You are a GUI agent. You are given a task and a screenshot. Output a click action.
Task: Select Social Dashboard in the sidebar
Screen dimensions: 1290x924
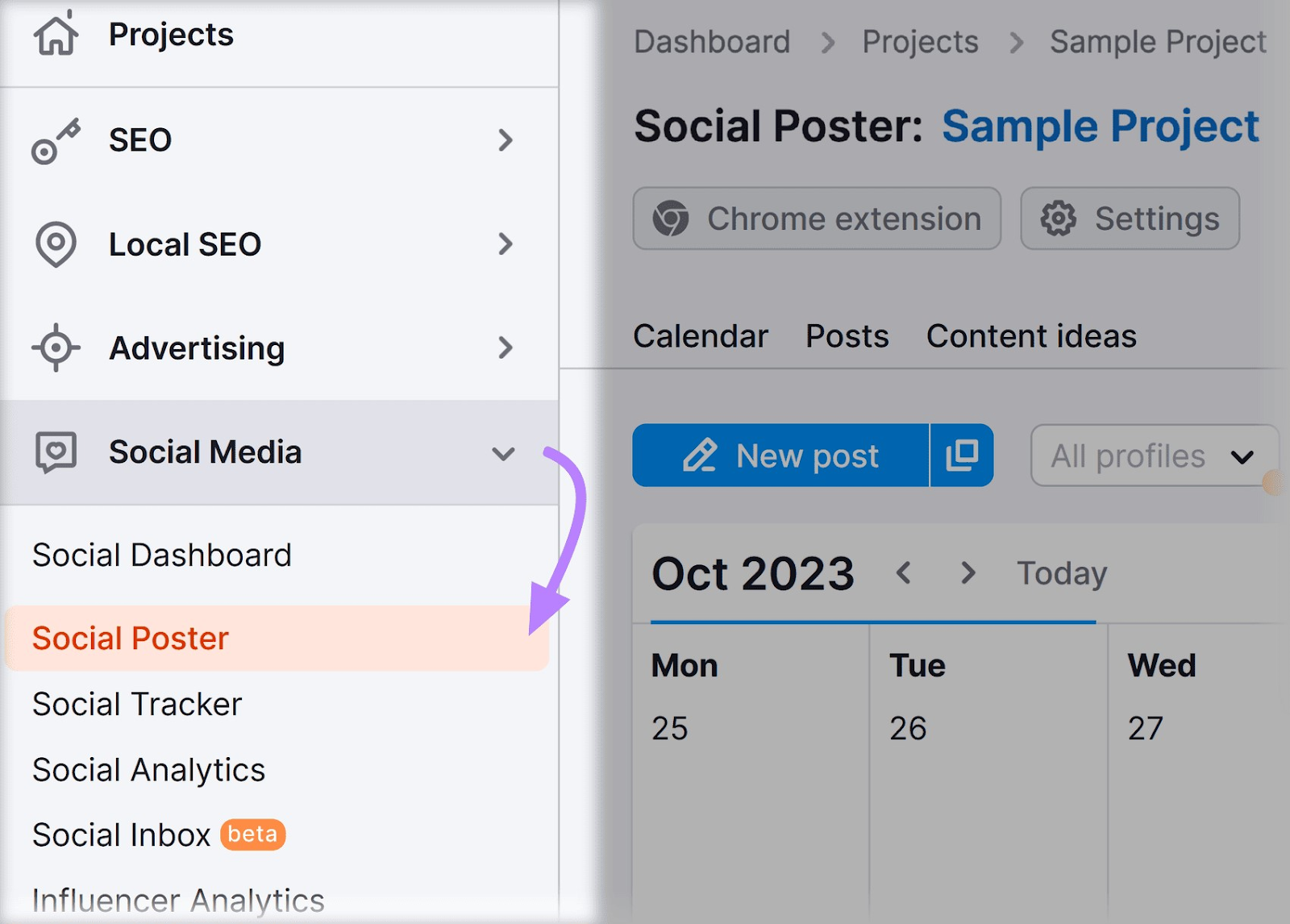click(162, 556)
